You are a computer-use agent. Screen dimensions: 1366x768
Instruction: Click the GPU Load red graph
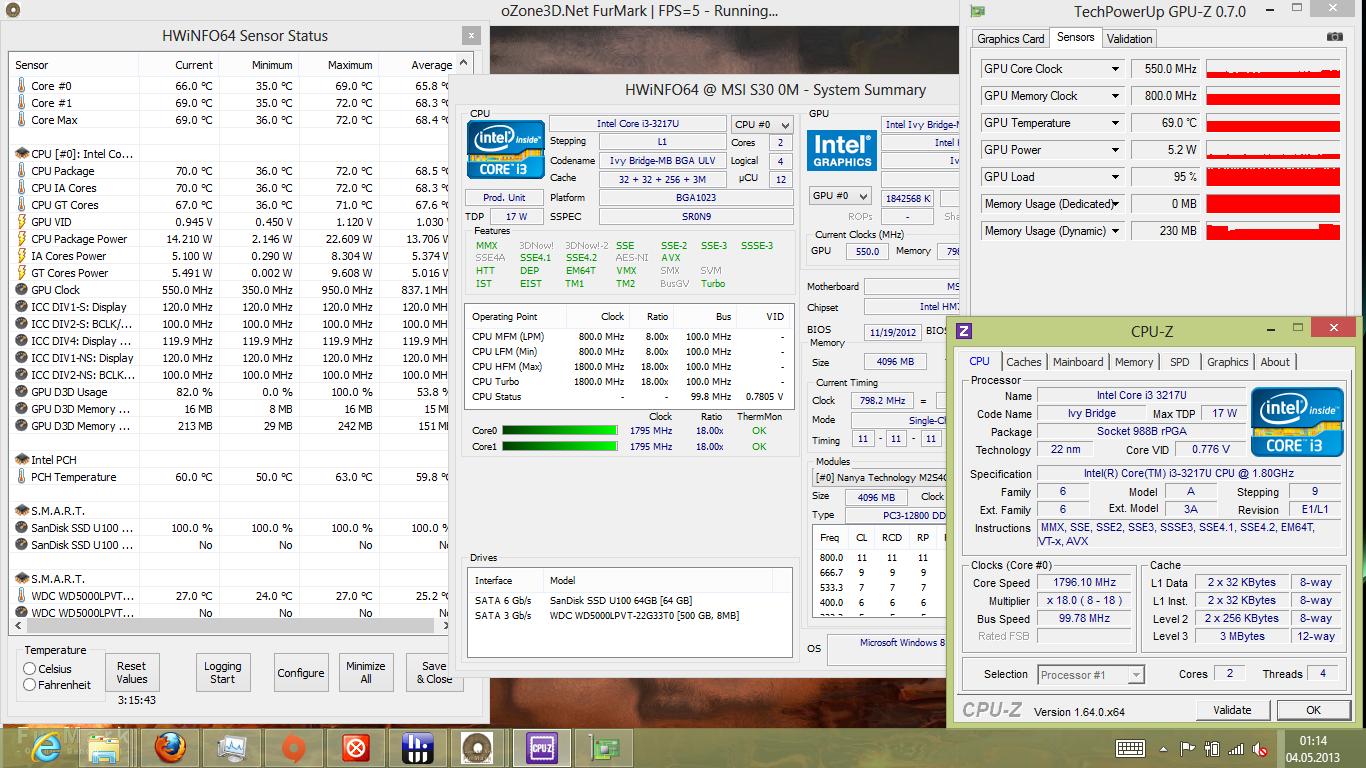point(1272,177)
